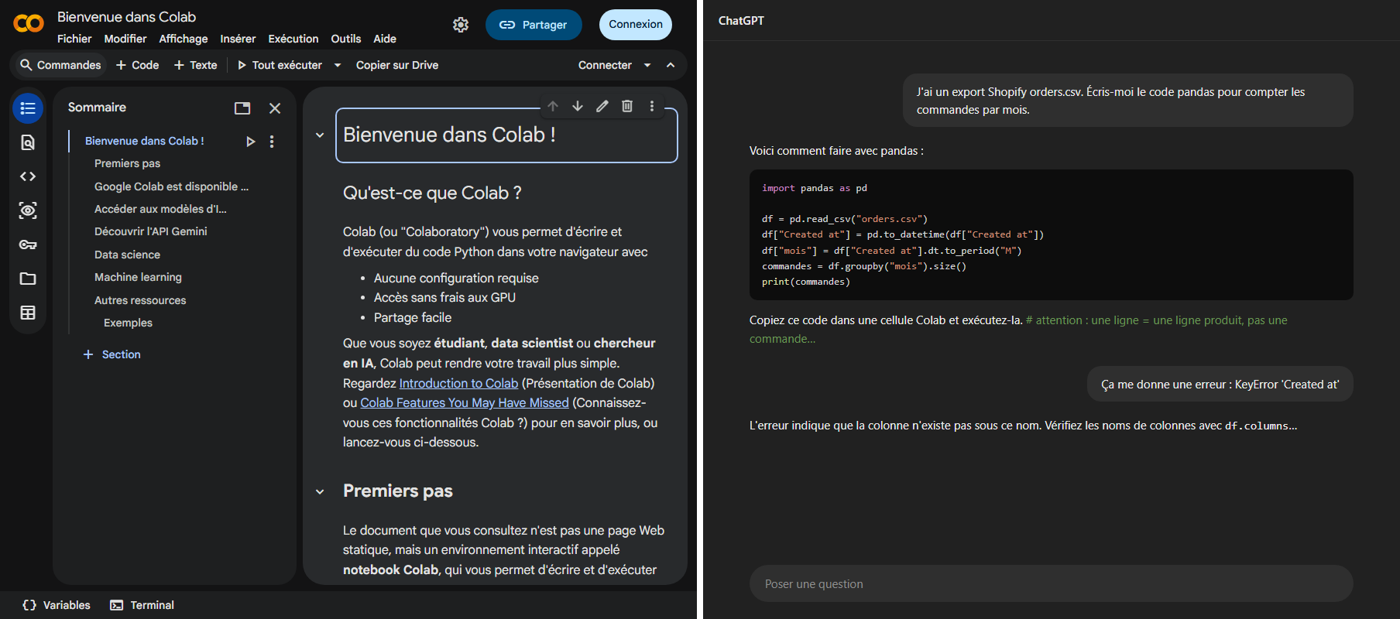Select Machine learning in outline
Image resolution: width=1400 pixels, height=619 pixels.
[138, 277]
